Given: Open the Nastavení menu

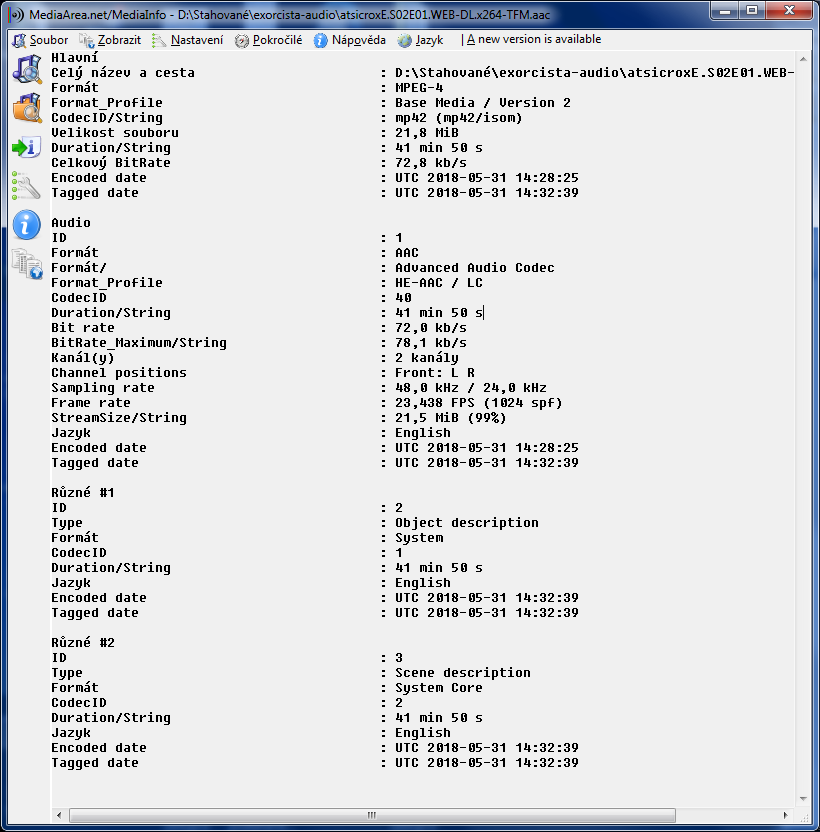Looking at the screenshot, I should point(188,40).
